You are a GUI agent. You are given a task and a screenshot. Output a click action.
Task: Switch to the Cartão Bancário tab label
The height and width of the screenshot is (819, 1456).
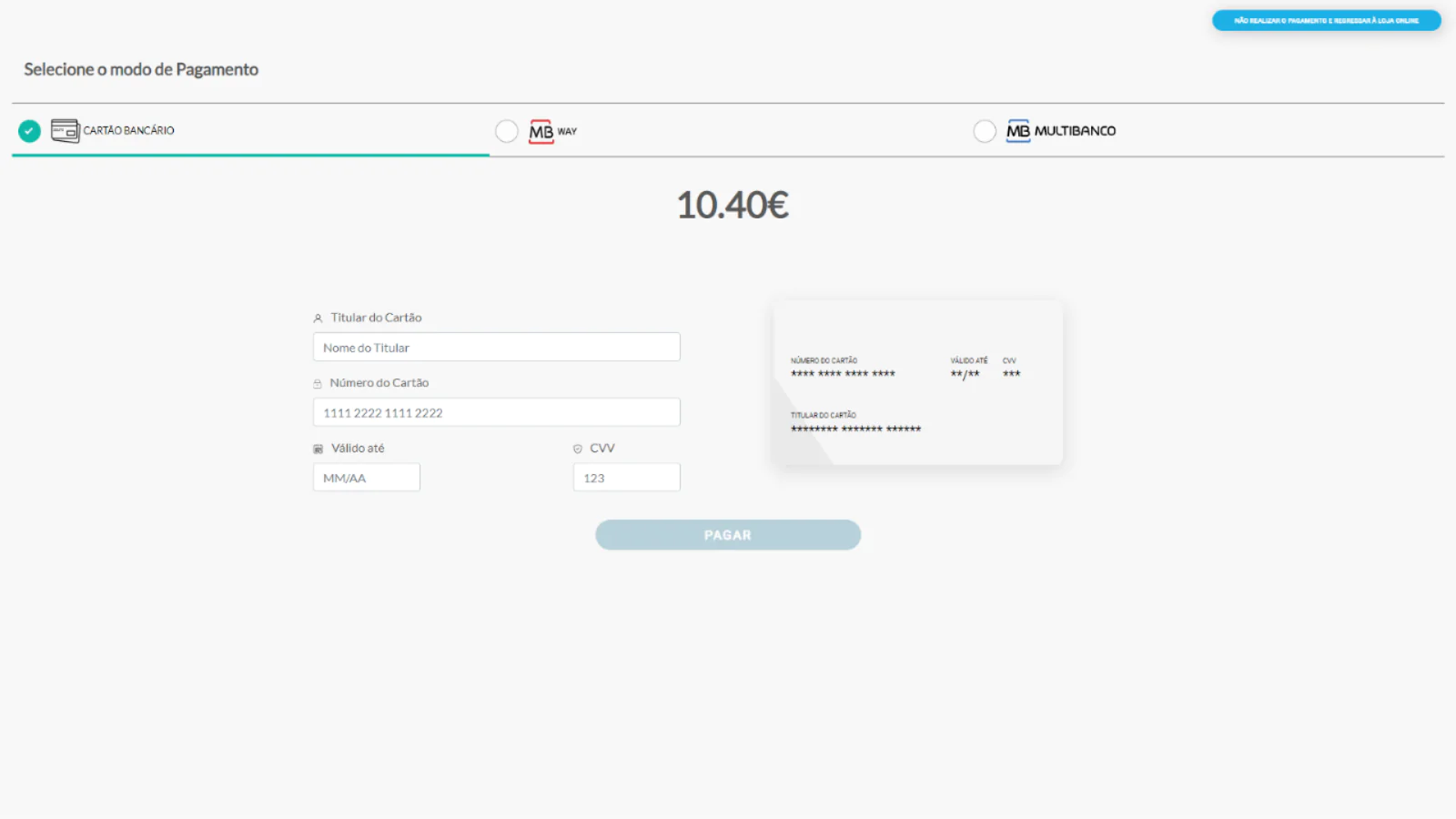pyautogui.click(x=128, y=131)
